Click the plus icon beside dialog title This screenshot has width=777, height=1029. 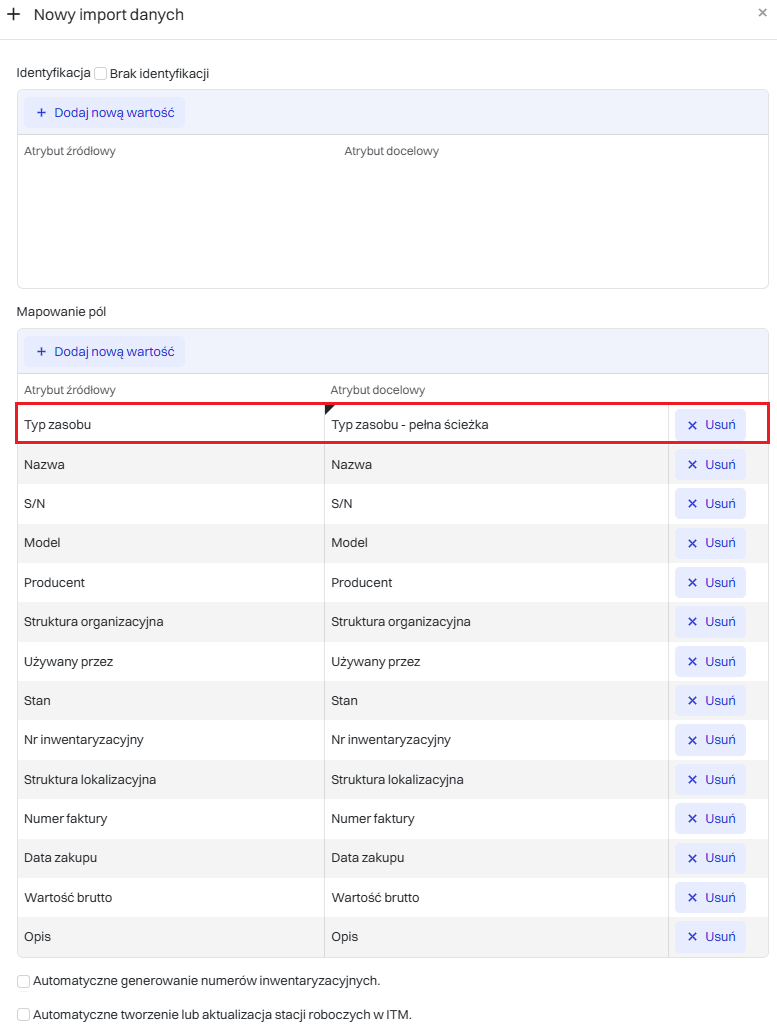pos(14,15)
